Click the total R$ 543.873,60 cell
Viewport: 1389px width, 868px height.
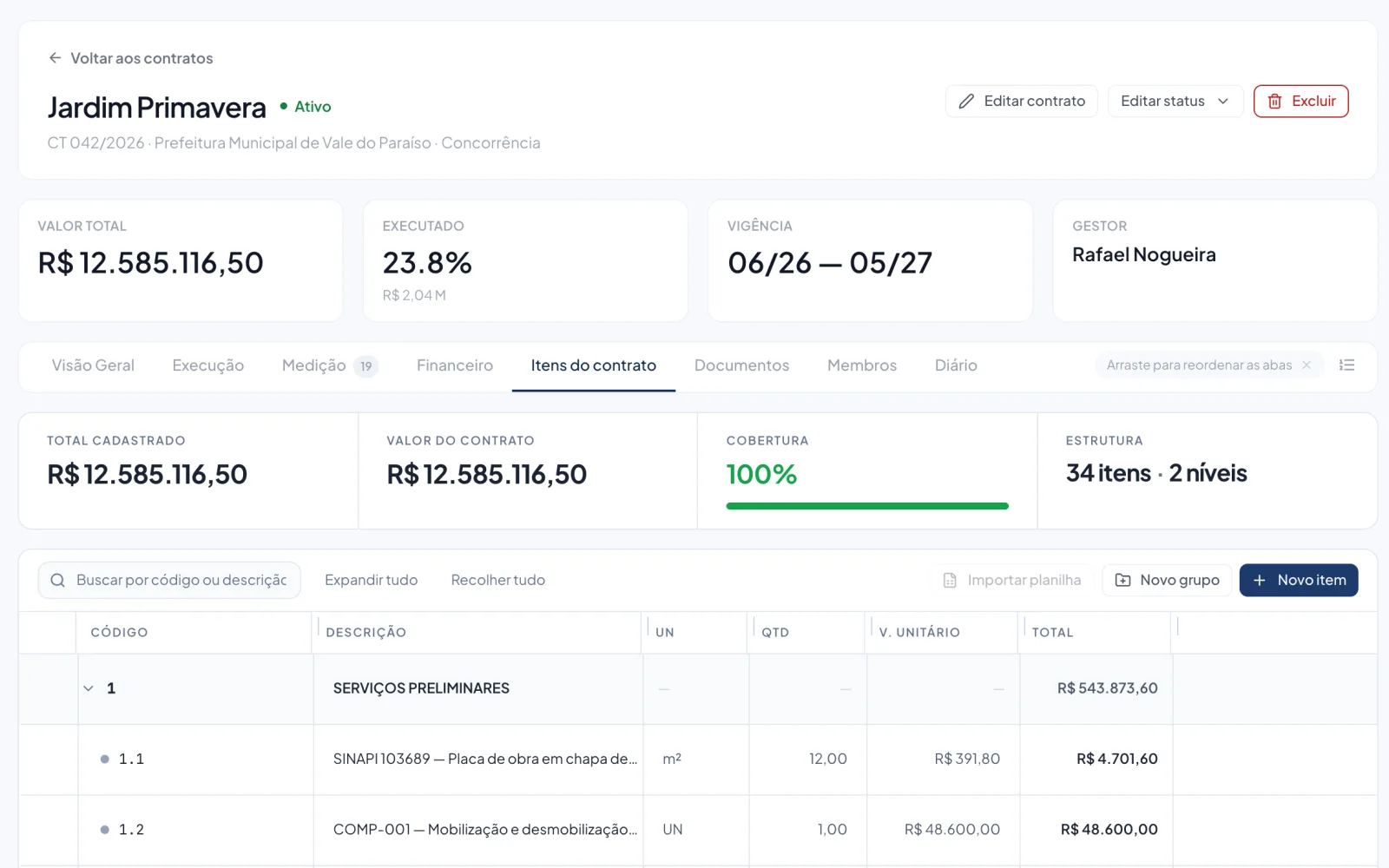(x=1107, y=688)
